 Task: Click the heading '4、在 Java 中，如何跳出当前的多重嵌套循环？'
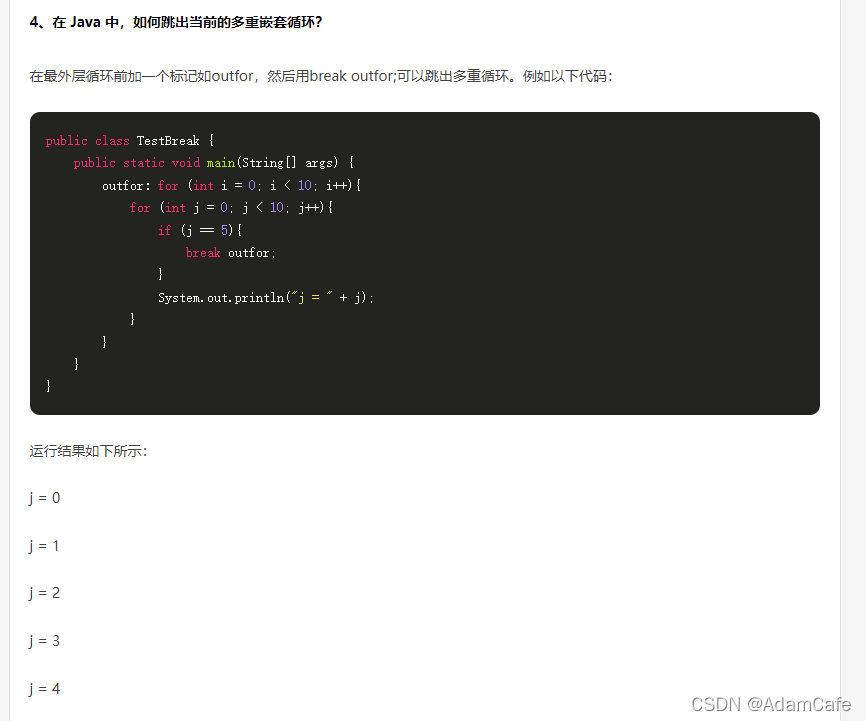click(x=176, y=22)
